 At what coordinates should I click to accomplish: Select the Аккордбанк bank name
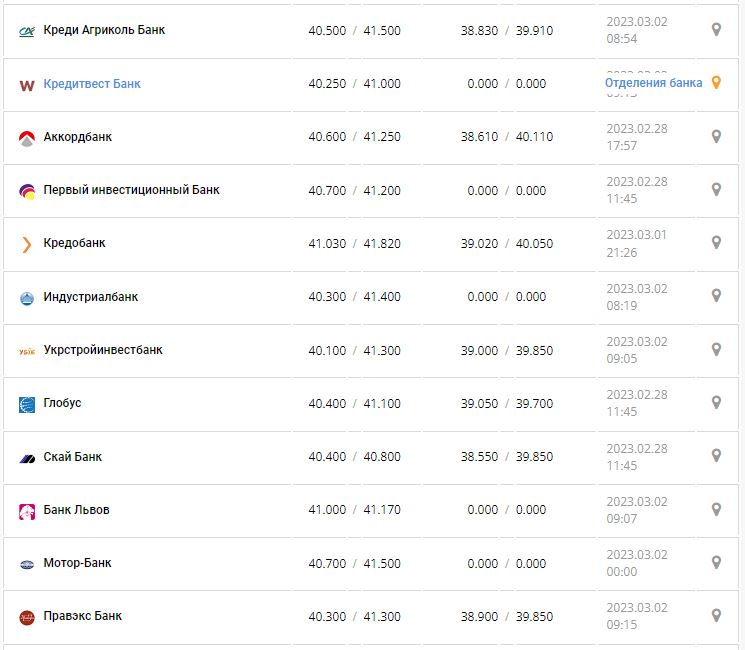78,137
